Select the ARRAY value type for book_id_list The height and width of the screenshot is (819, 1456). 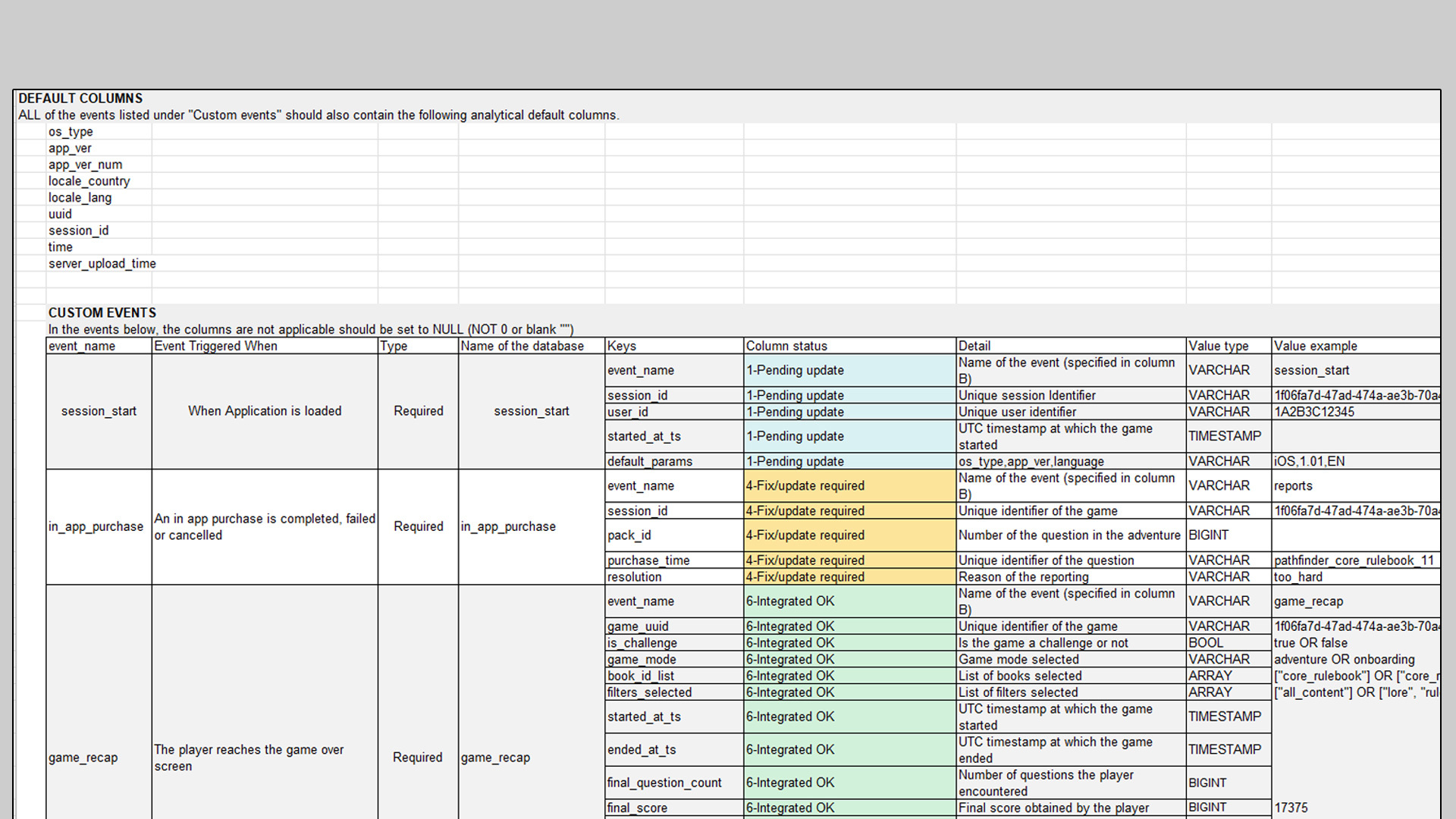pyautogui.click(x=1228, y=676)
